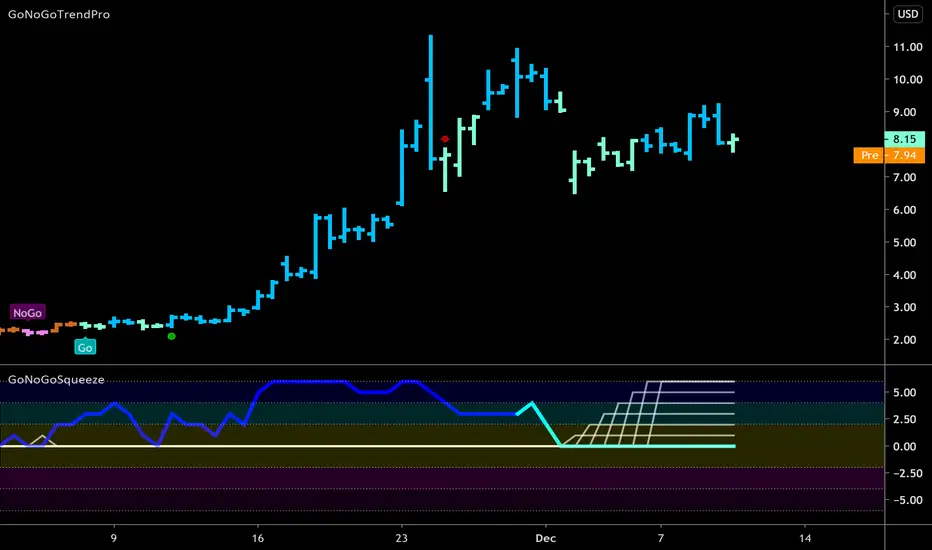This screenshot has height=550, width=932.
Task: Click the GoNoGoSqueeze indicator title
Action: pyautogui.click(x=56, y=379)
